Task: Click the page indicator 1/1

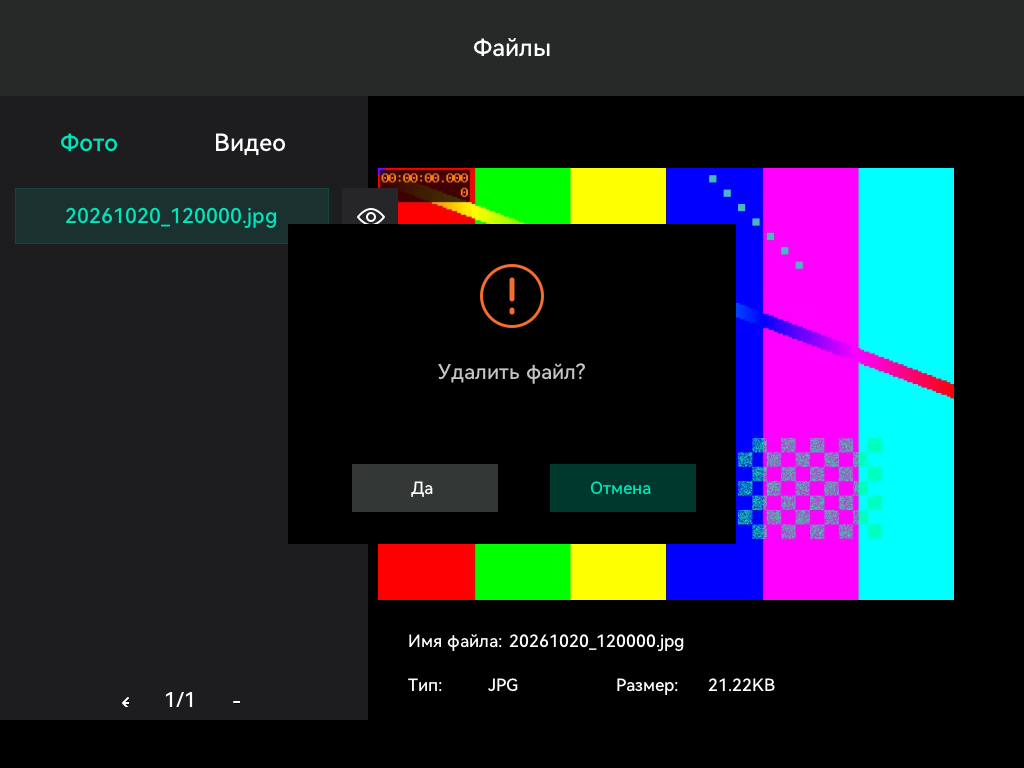Action: tap(180, 700)
